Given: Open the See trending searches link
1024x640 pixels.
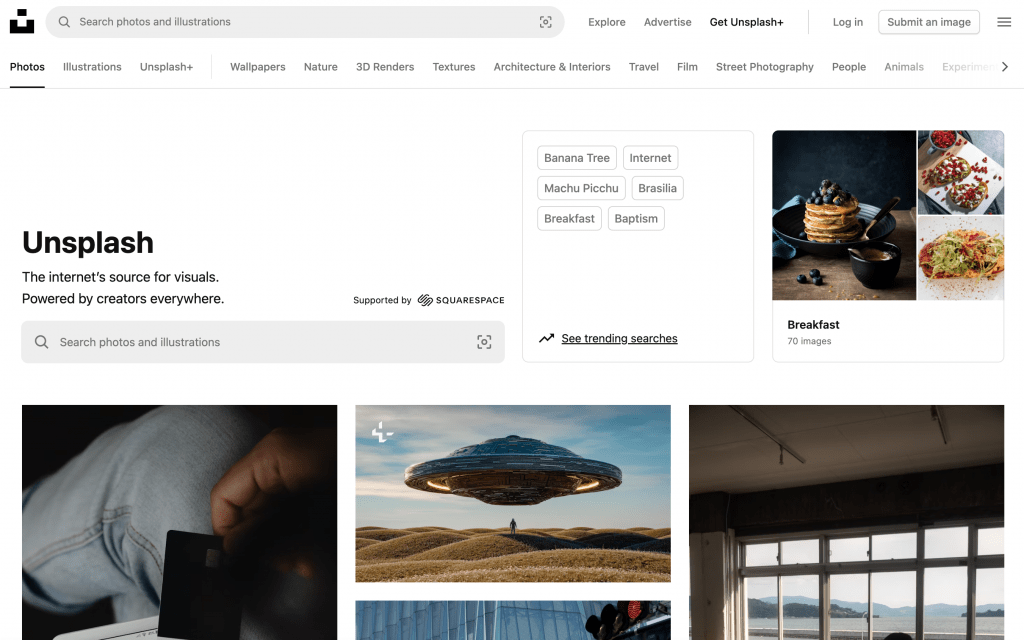Looking at the screenshot, I should 620,338.
